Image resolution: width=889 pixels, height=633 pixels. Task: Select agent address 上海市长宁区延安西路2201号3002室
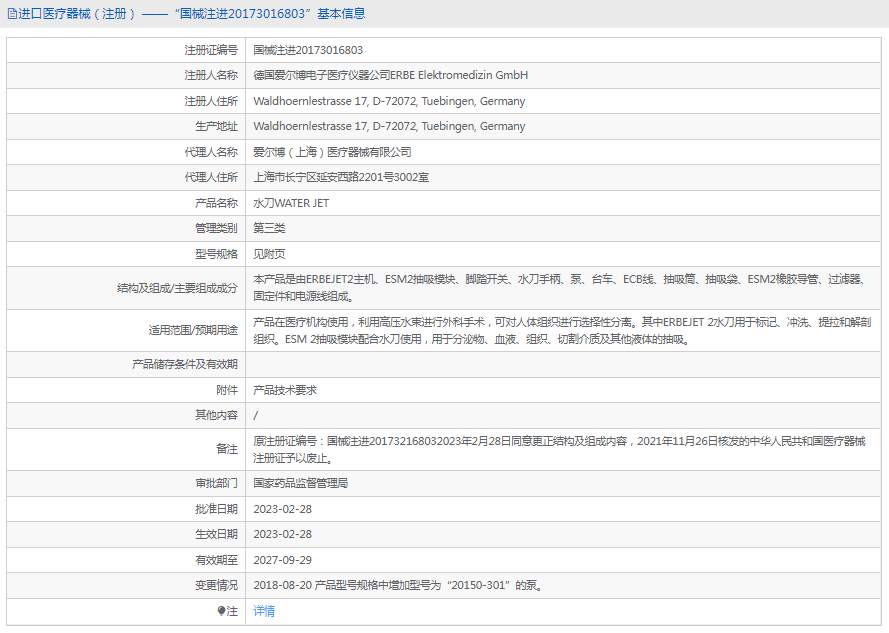pyautogui.click(x=341, y=177)
